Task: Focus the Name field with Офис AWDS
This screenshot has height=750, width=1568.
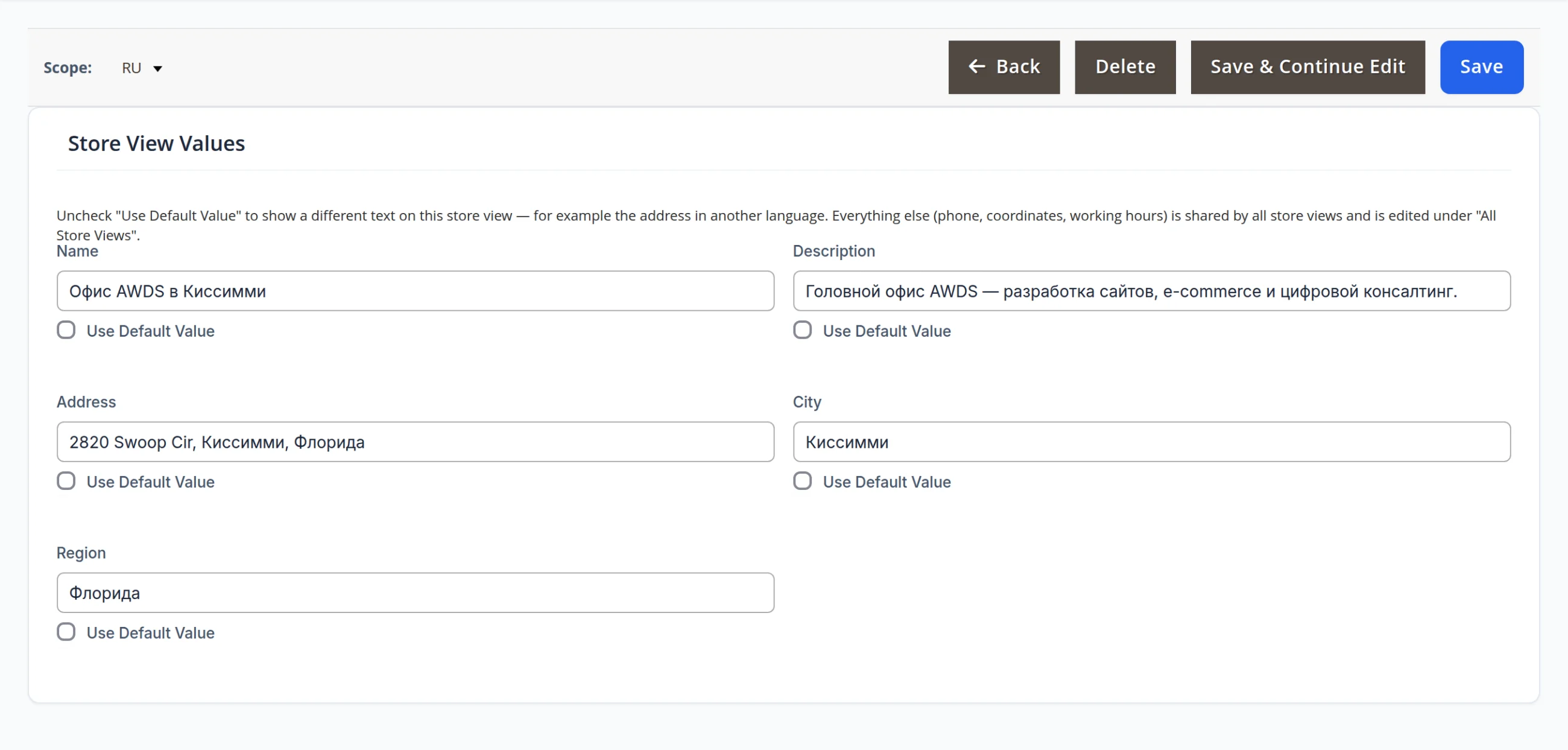Action: click(415, 291)
